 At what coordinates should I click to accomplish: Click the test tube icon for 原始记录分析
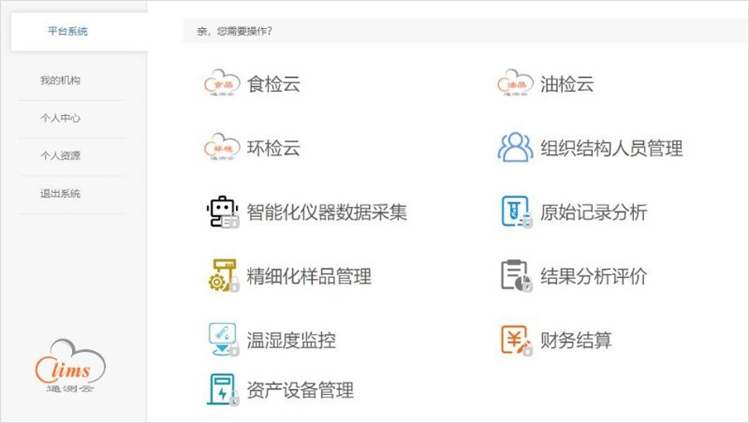pyautogui.click(x=516, y=212)
